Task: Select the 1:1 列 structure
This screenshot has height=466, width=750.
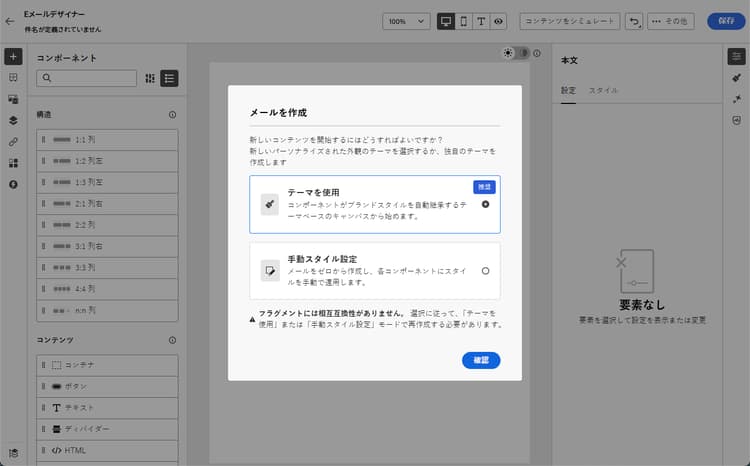Action: tap(107, 140)
